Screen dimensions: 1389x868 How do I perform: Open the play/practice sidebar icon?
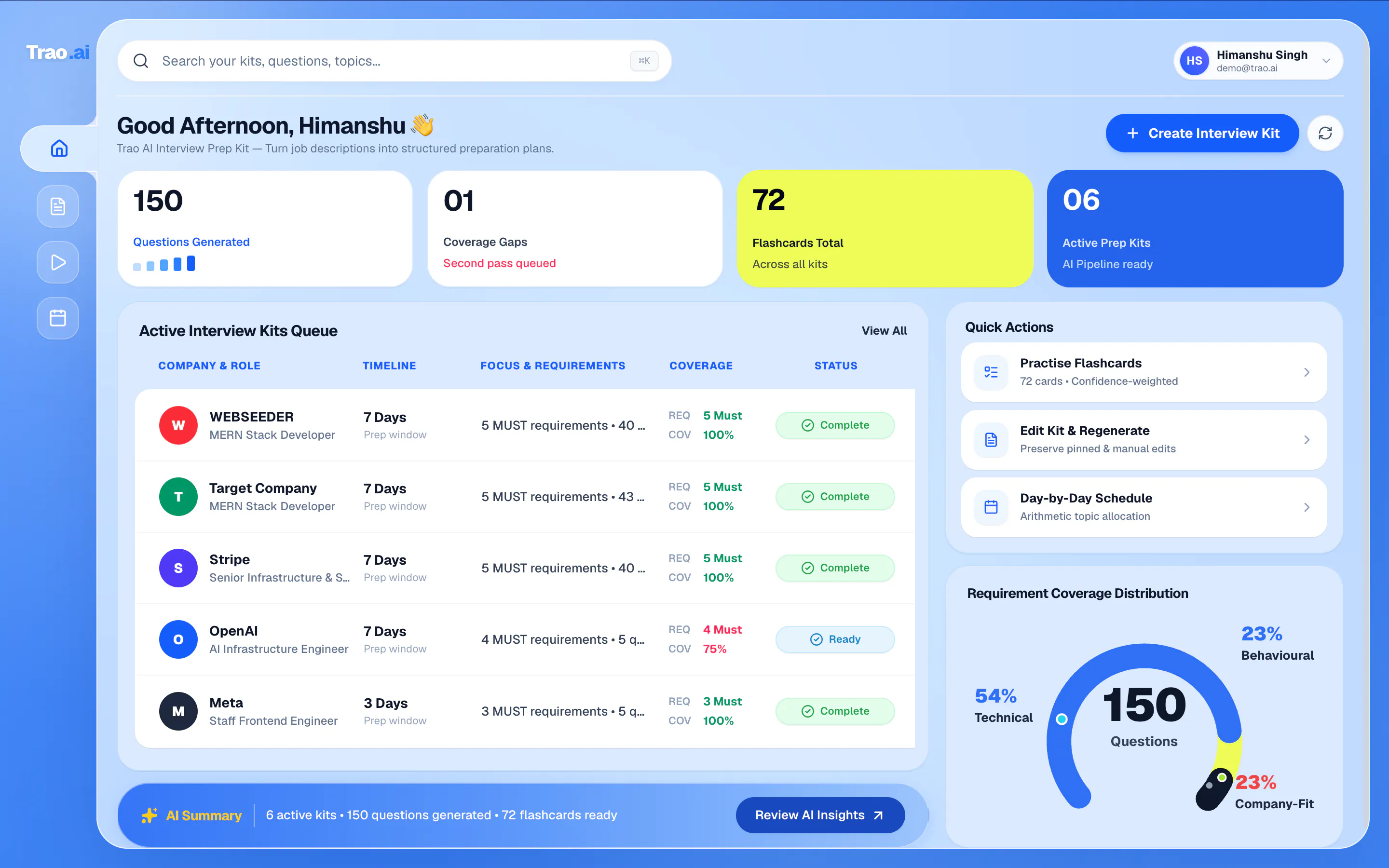click(x=58, y=262)
